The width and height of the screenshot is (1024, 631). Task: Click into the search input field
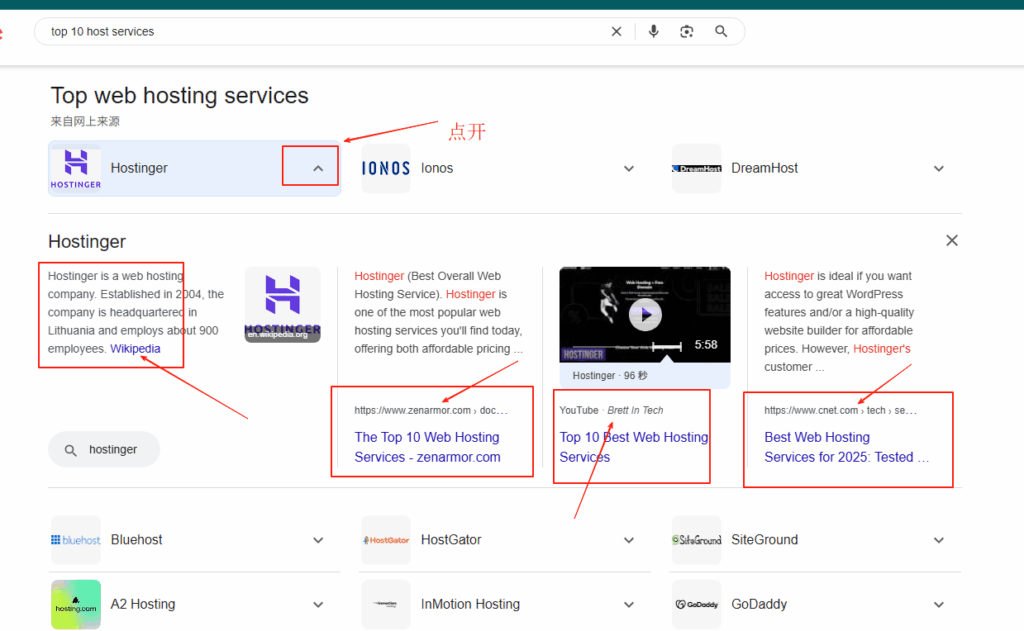(x=320, y=32)
